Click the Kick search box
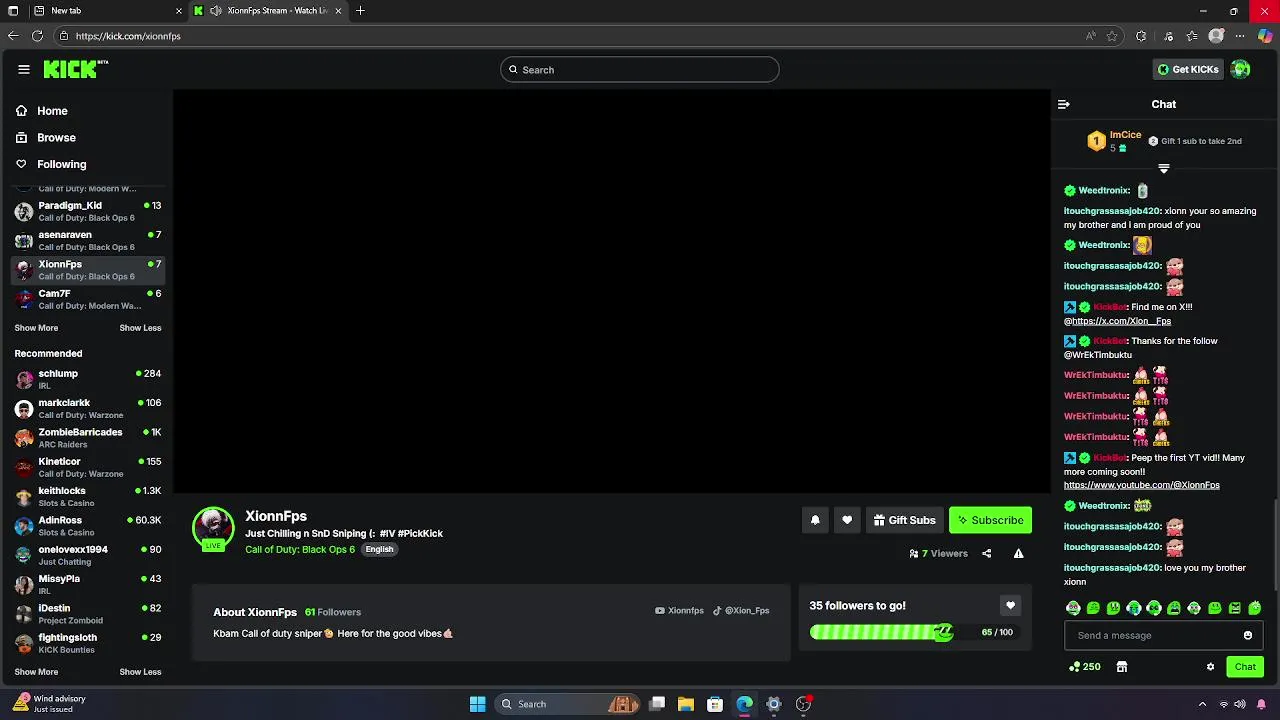The height and width of the screenshot is (720, 1280). tap(640, 69)
